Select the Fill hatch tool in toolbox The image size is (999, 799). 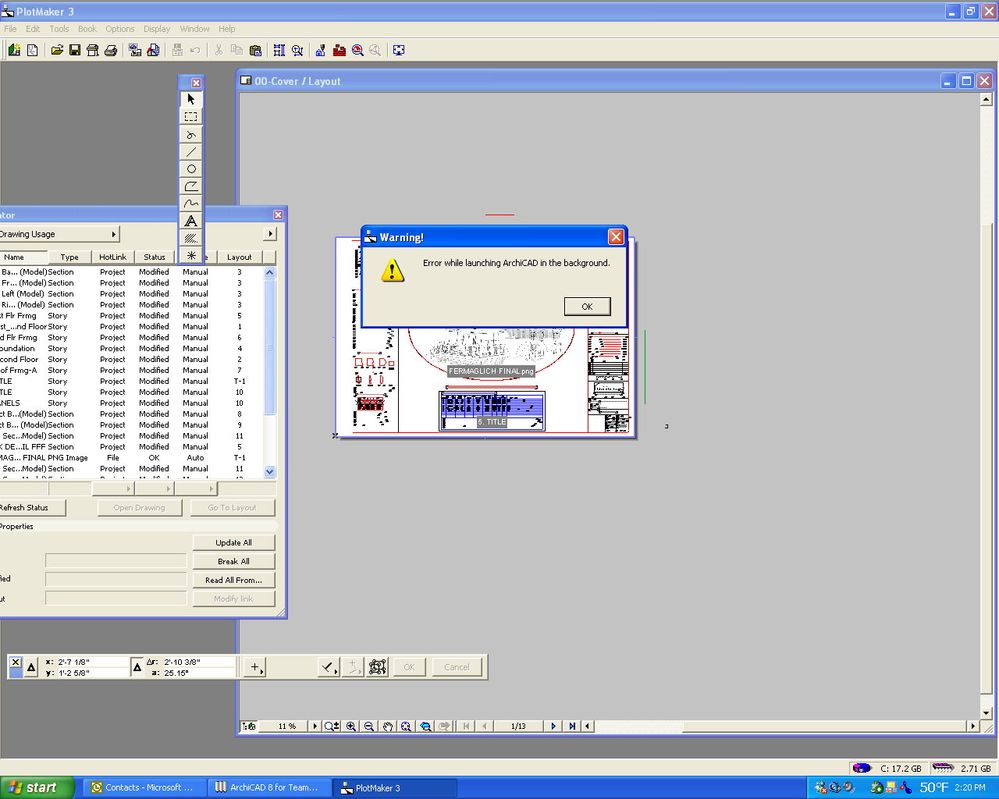(190, 238)
